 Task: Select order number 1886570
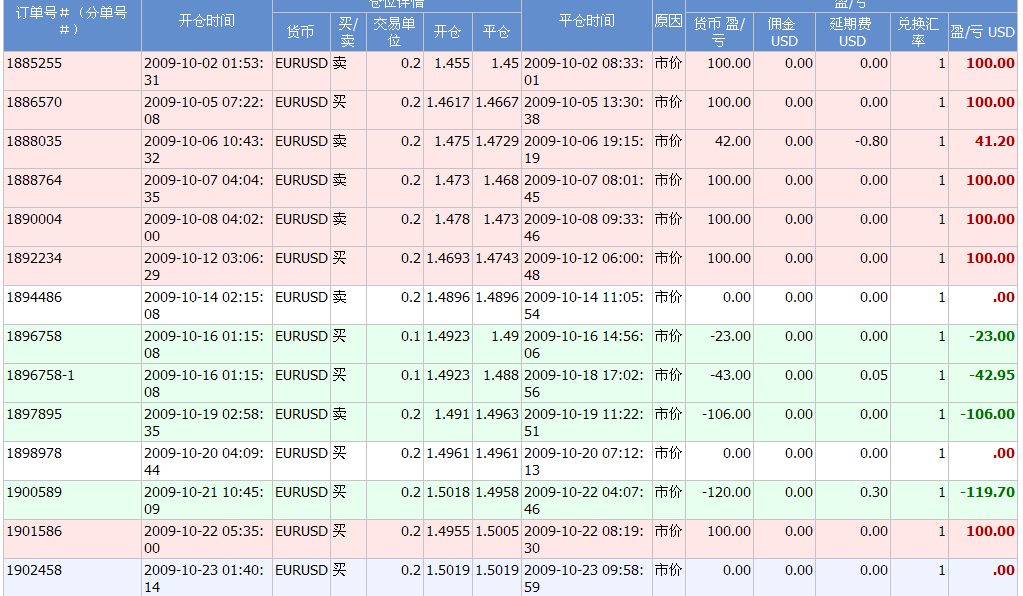click(35, 102)
